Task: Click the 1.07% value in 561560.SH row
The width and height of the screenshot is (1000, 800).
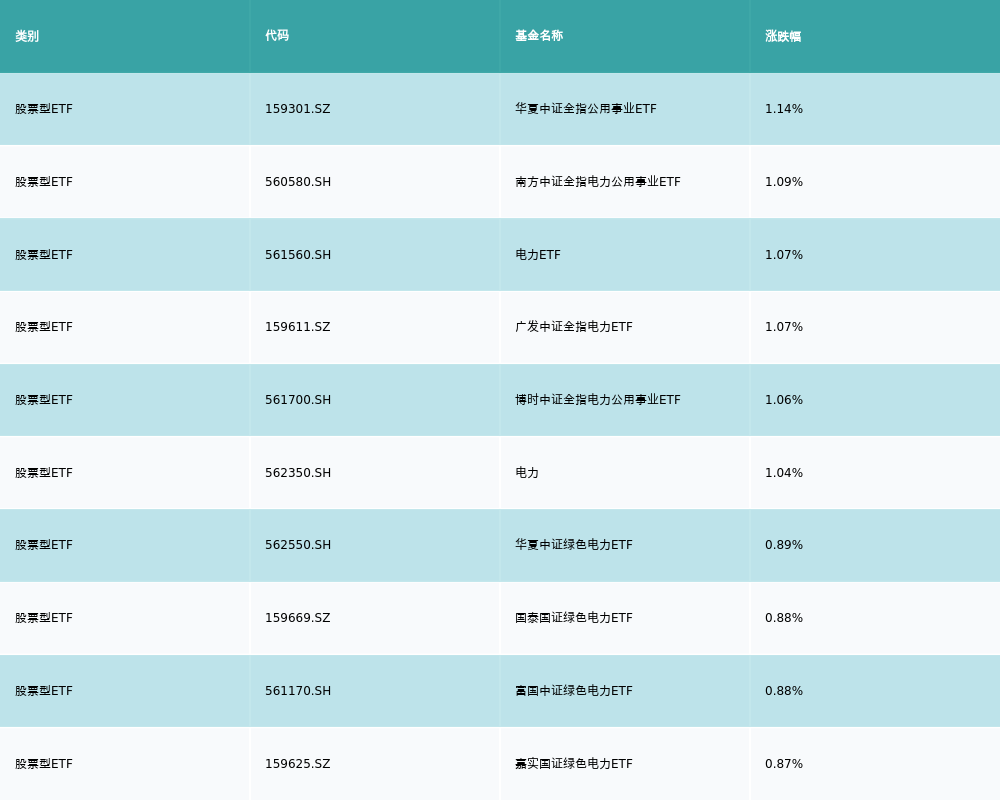Action: point(784,255)
